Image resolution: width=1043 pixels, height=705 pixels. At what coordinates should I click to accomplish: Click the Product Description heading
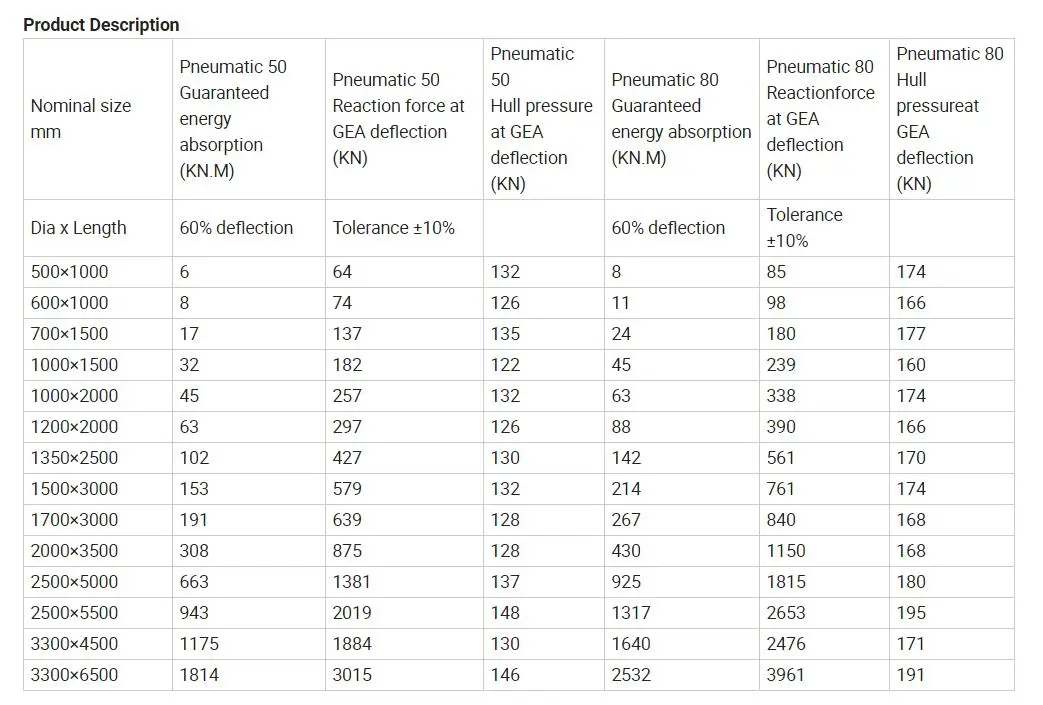tap(101, 25)
